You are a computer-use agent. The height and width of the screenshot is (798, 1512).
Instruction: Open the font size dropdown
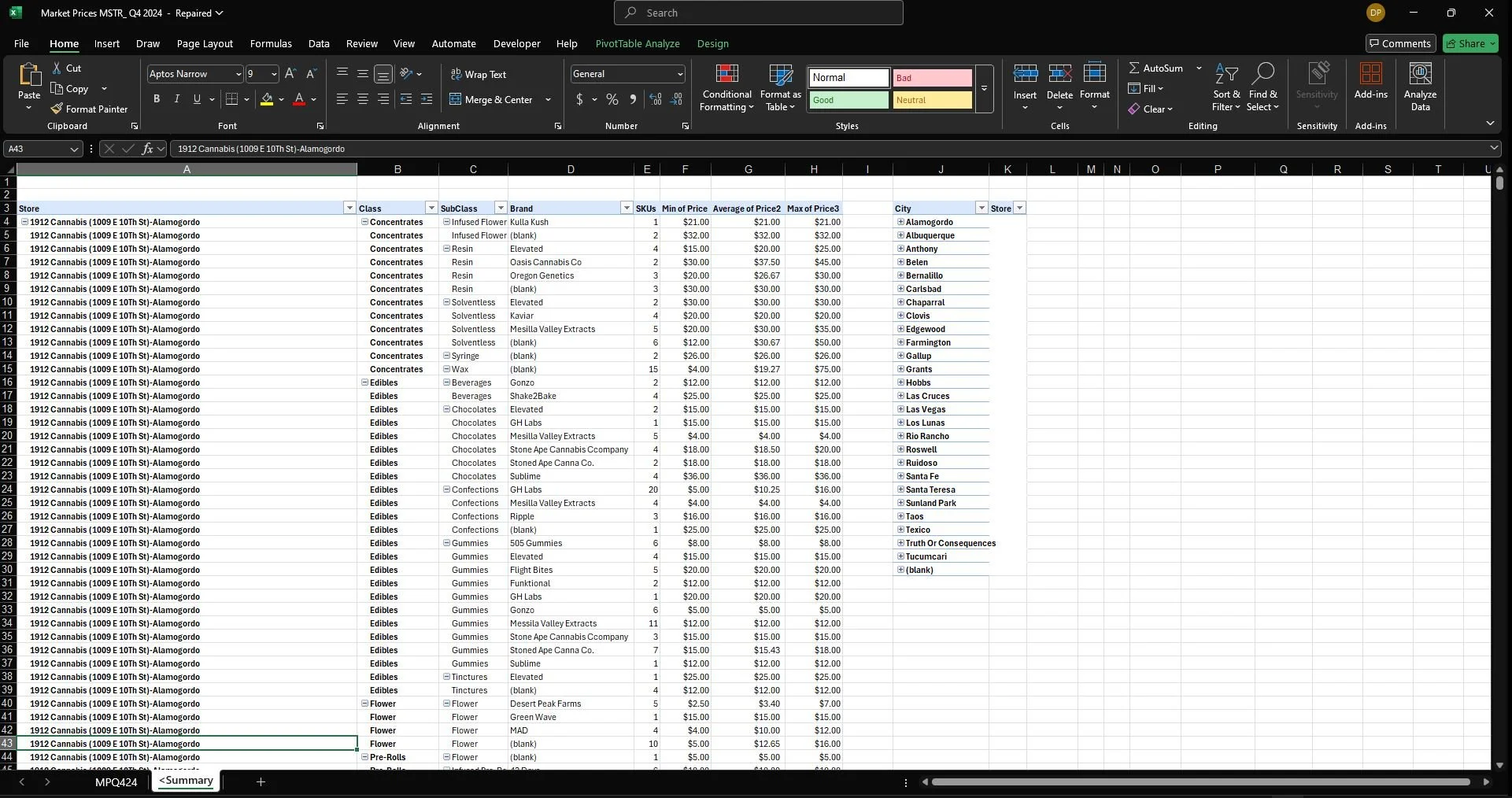274,74
